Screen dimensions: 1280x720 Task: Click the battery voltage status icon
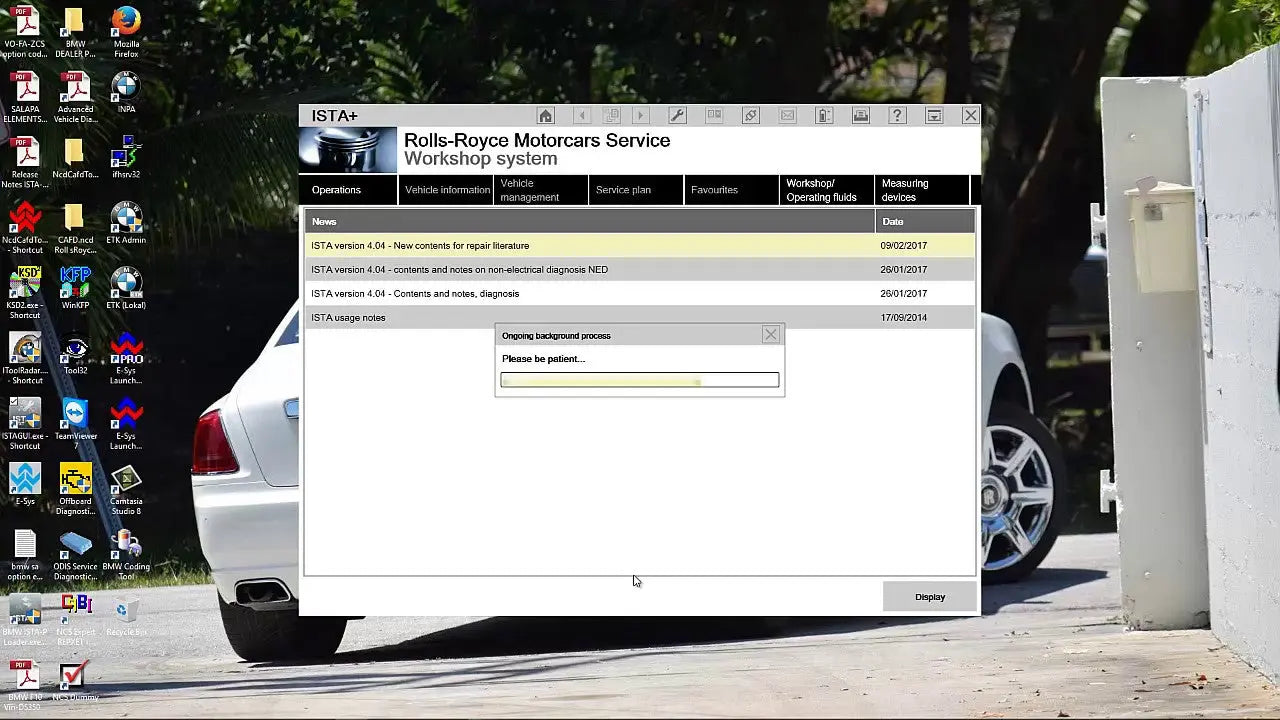pyautogui.click(x=824, y=115)
